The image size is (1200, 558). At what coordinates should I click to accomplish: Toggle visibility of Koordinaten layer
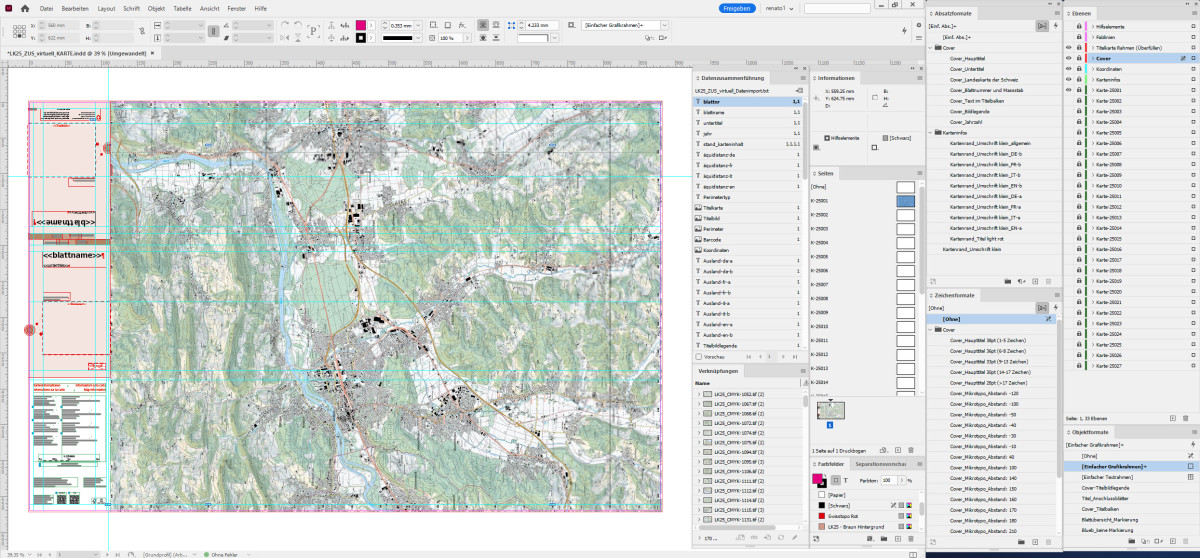(x=1068, y=69)
